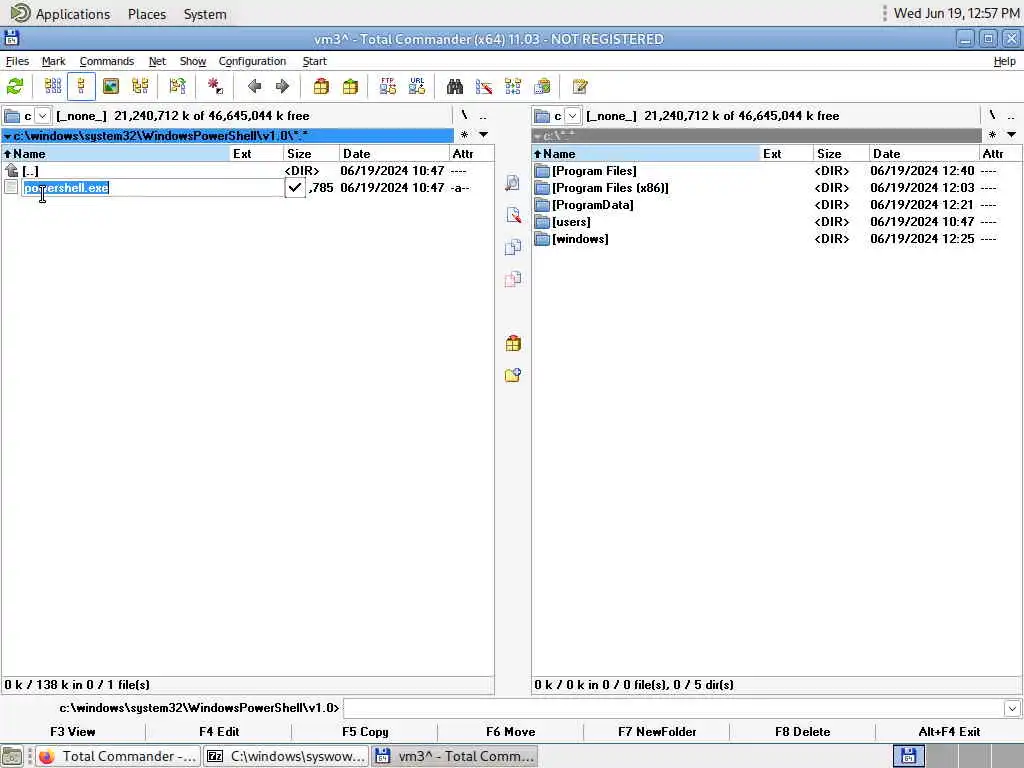Open the Net menu

(157, 61)
